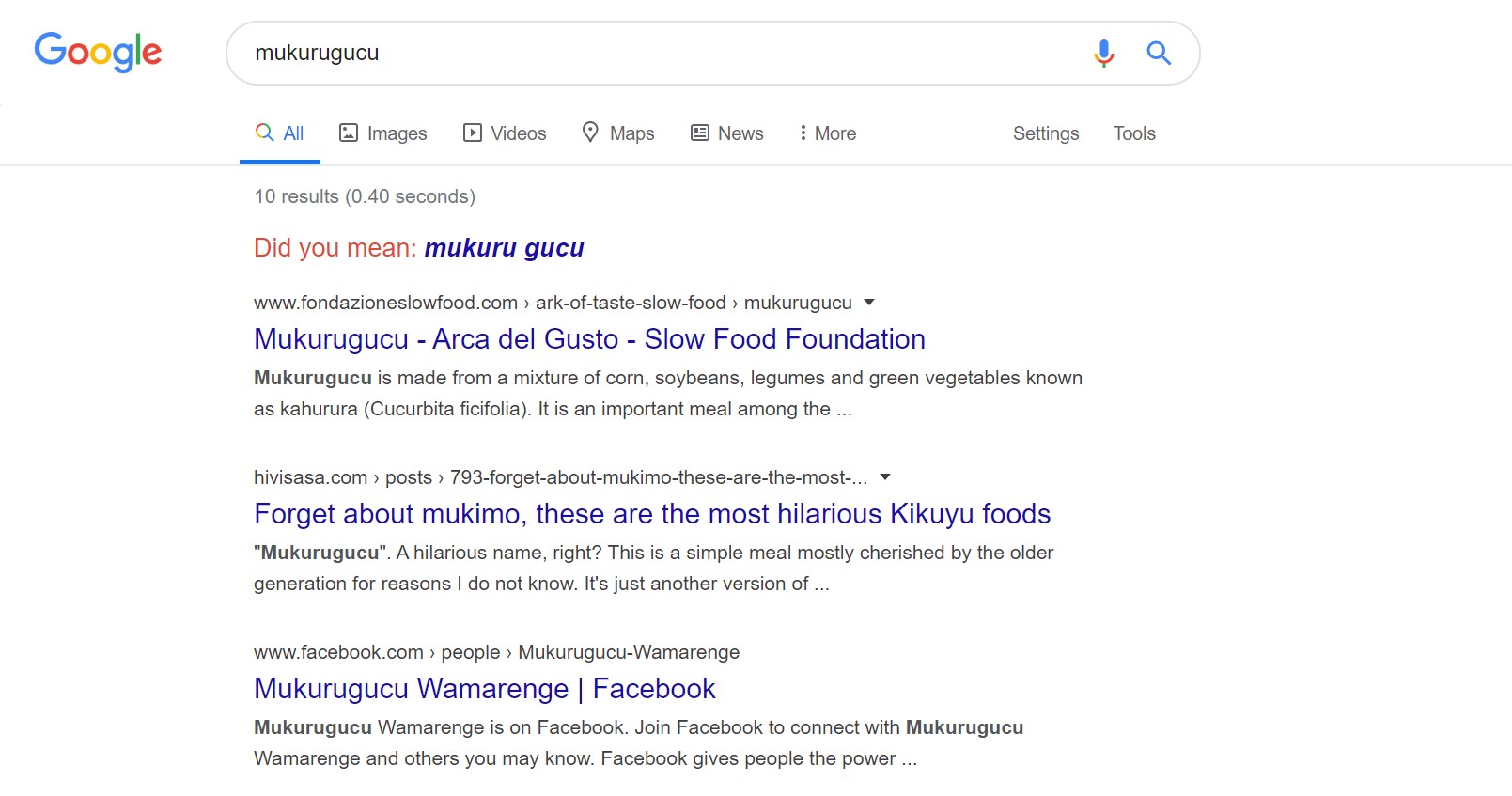Click the News newspaper icon
The width and height of the screenshot is (1512, 796).
point(700,133)
